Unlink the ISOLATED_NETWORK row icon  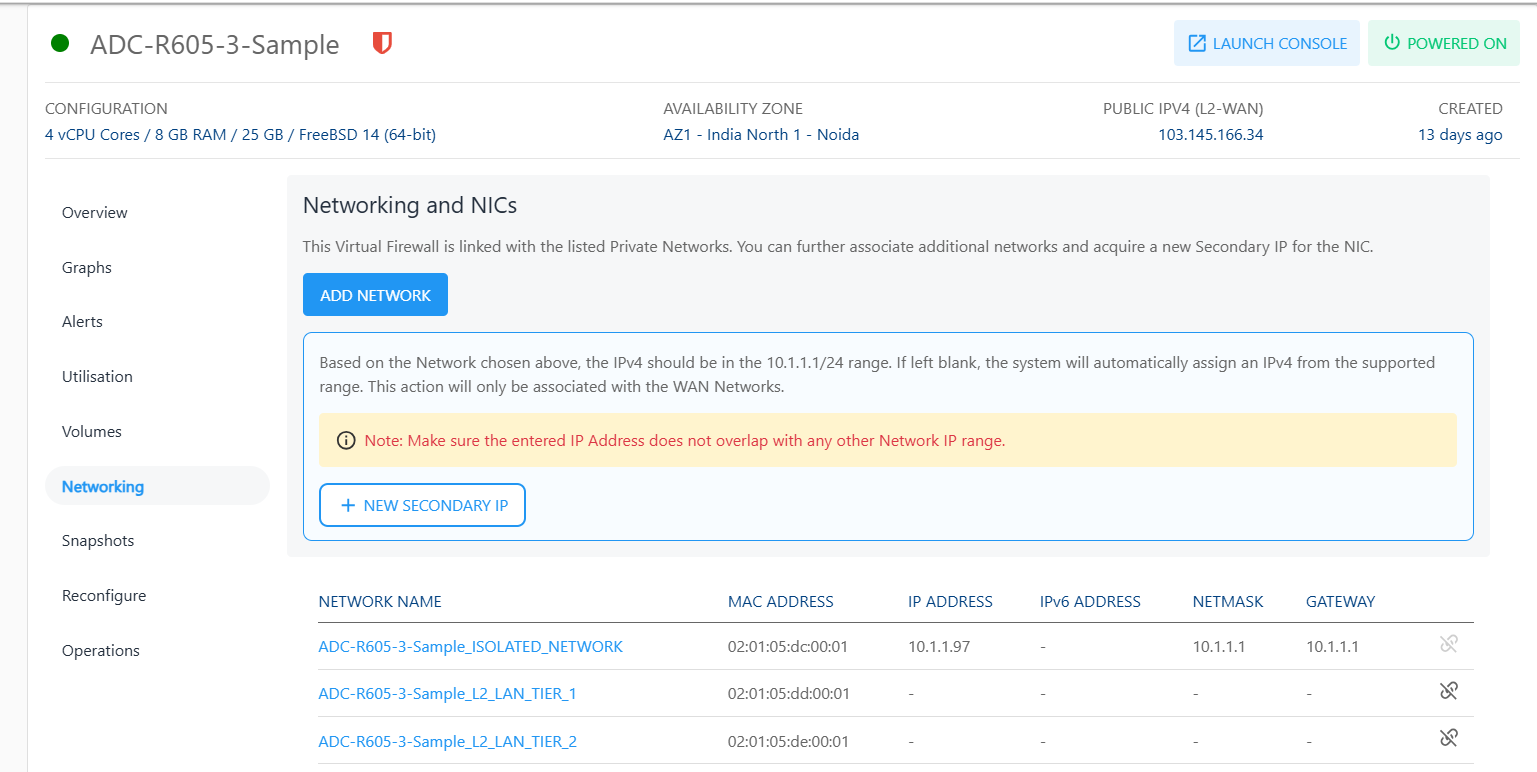[x=1448, y=645]
